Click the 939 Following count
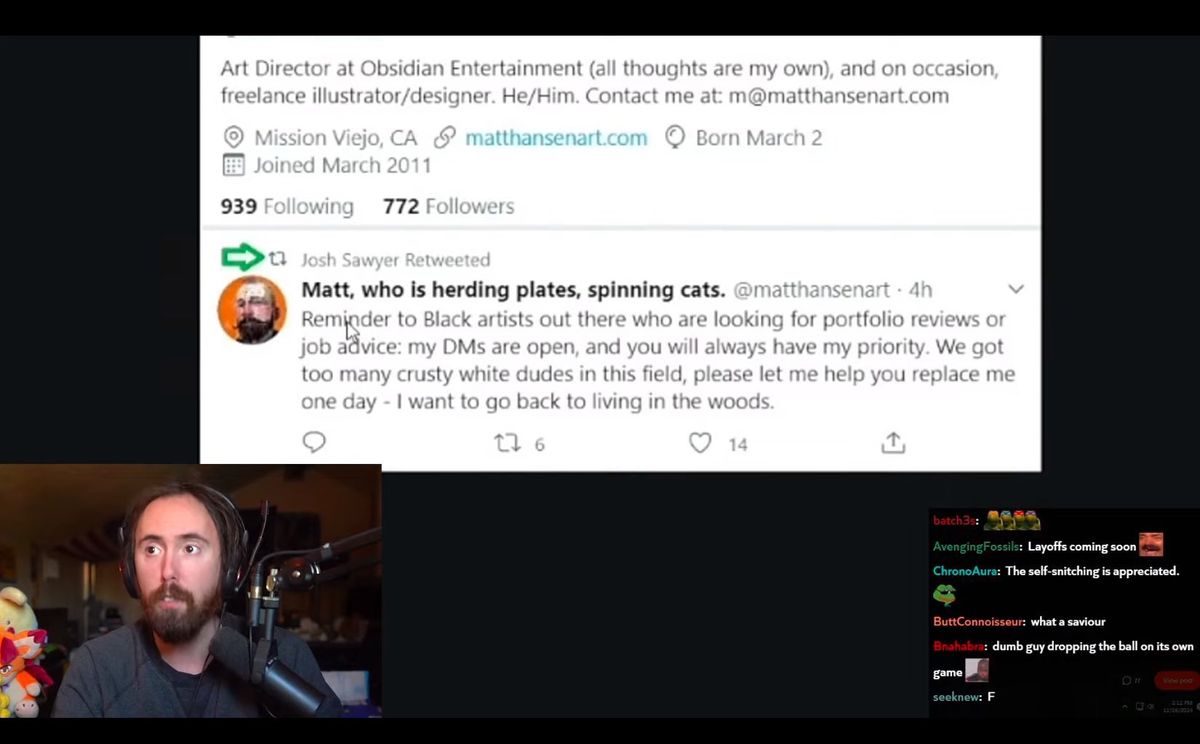 tap(287, 206)
